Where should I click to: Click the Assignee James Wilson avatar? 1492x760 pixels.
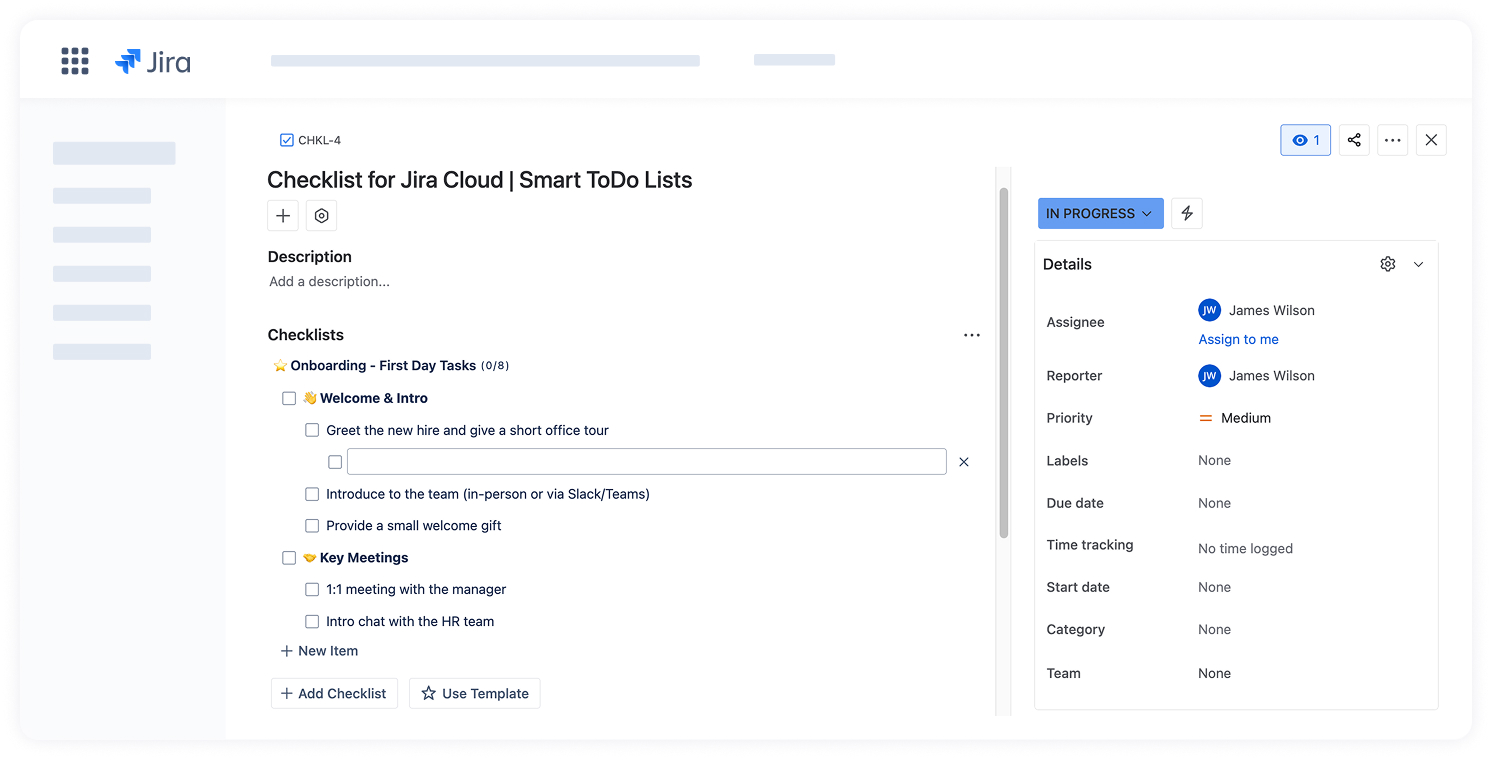click(x=1209, y=310)
